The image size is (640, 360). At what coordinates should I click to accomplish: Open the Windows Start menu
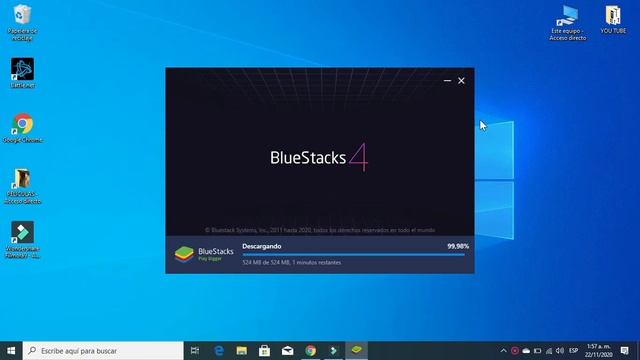(11, 351)
